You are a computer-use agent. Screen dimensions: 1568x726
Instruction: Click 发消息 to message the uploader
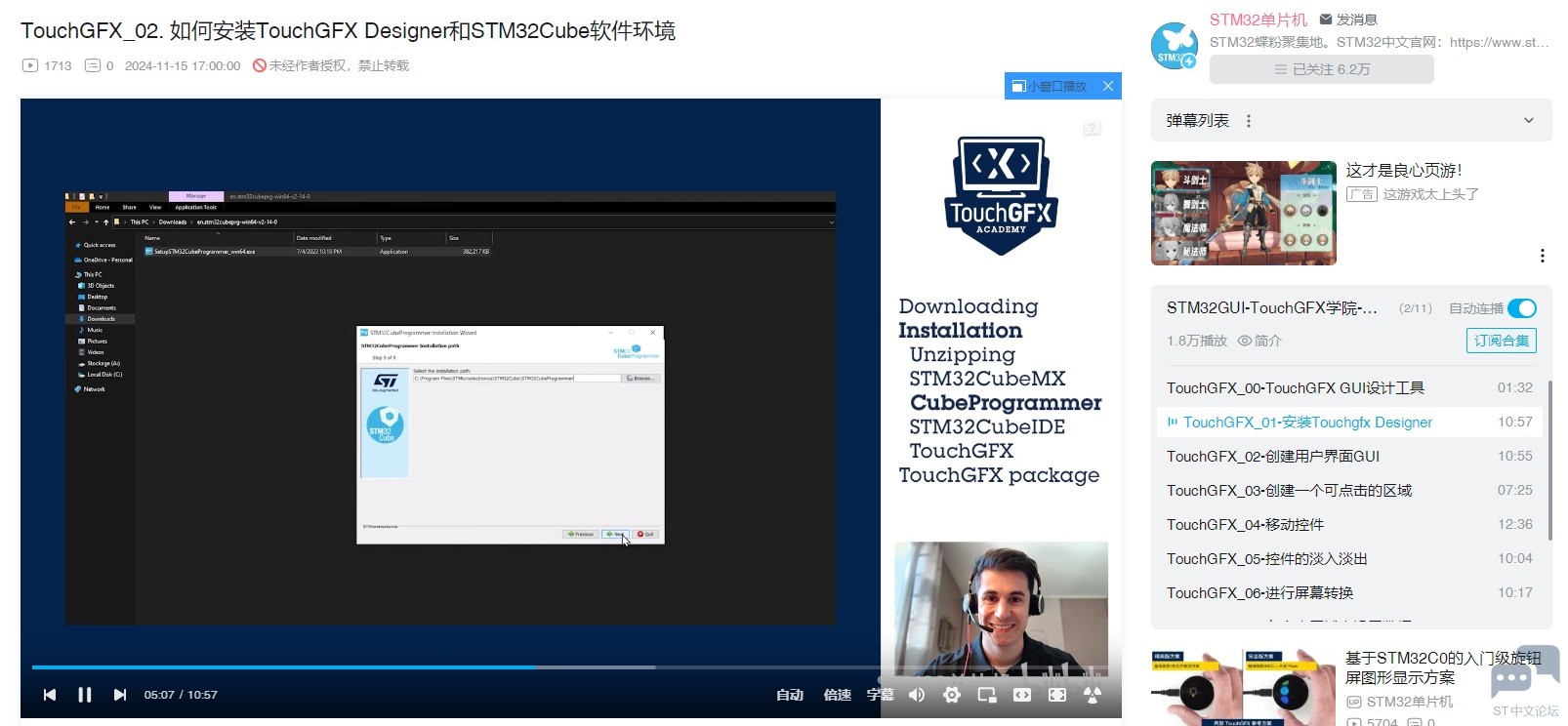[x=1348, y=20]
